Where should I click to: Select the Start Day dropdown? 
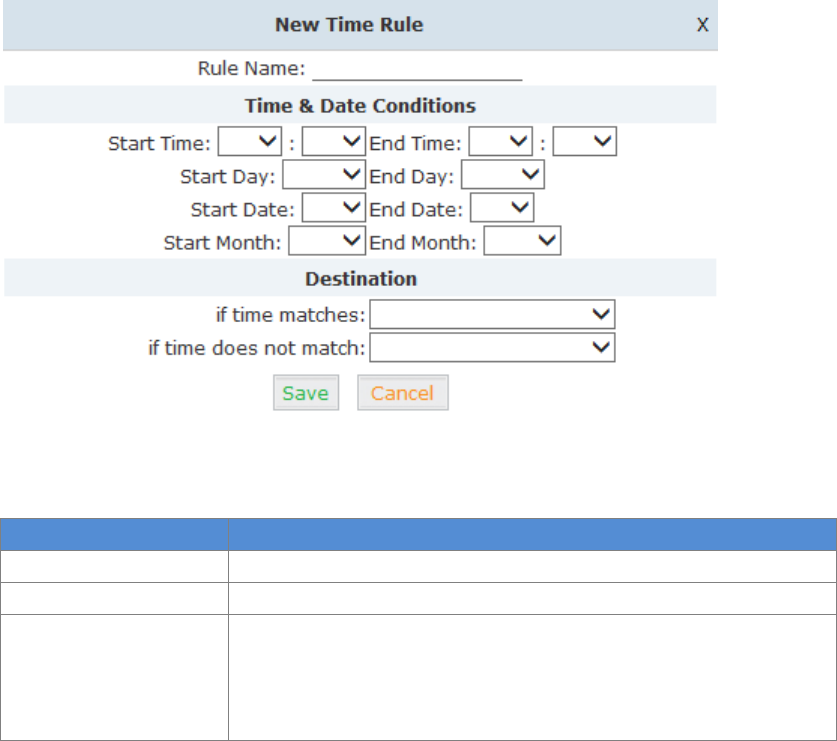pyautogui.click(x=324, y=177)
